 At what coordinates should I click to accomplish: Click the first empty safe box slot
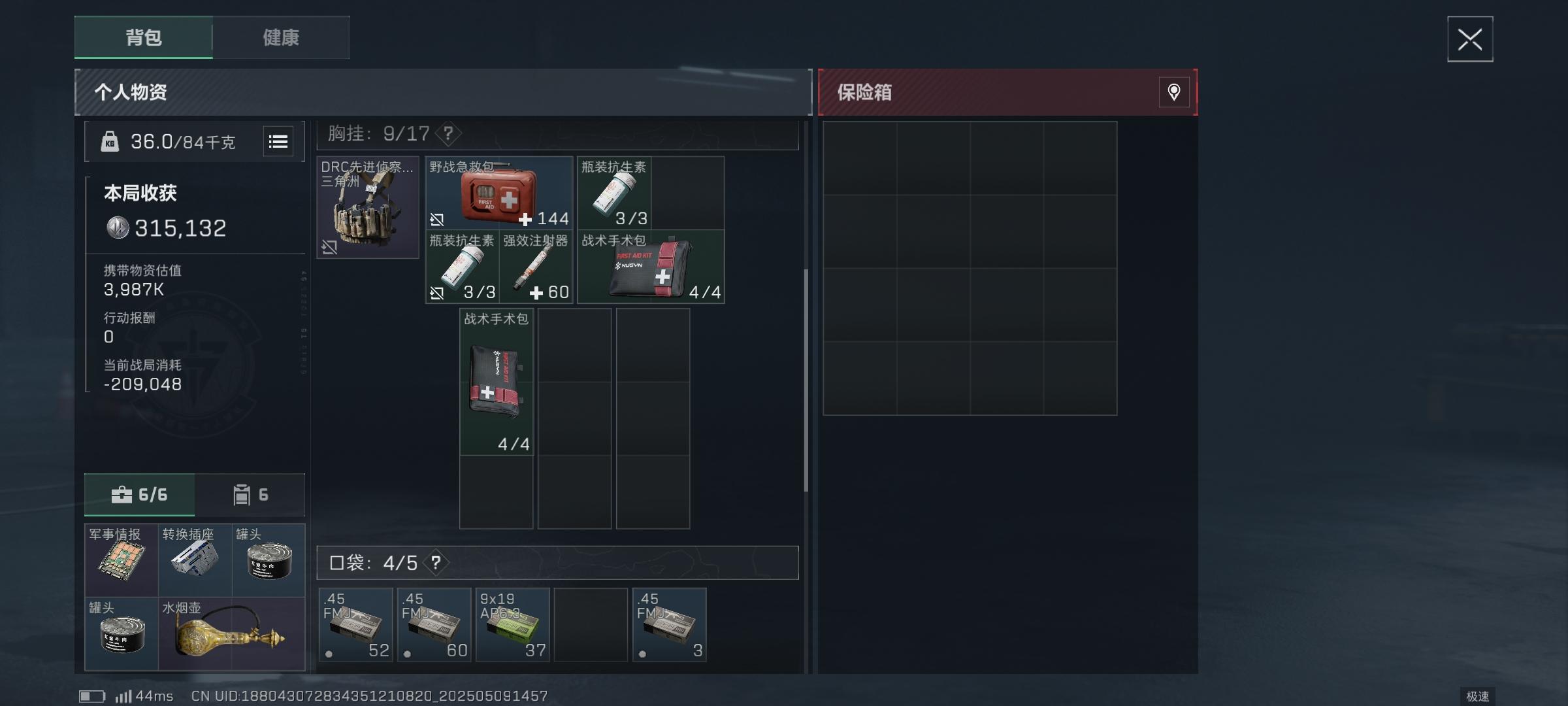point(860,158)
